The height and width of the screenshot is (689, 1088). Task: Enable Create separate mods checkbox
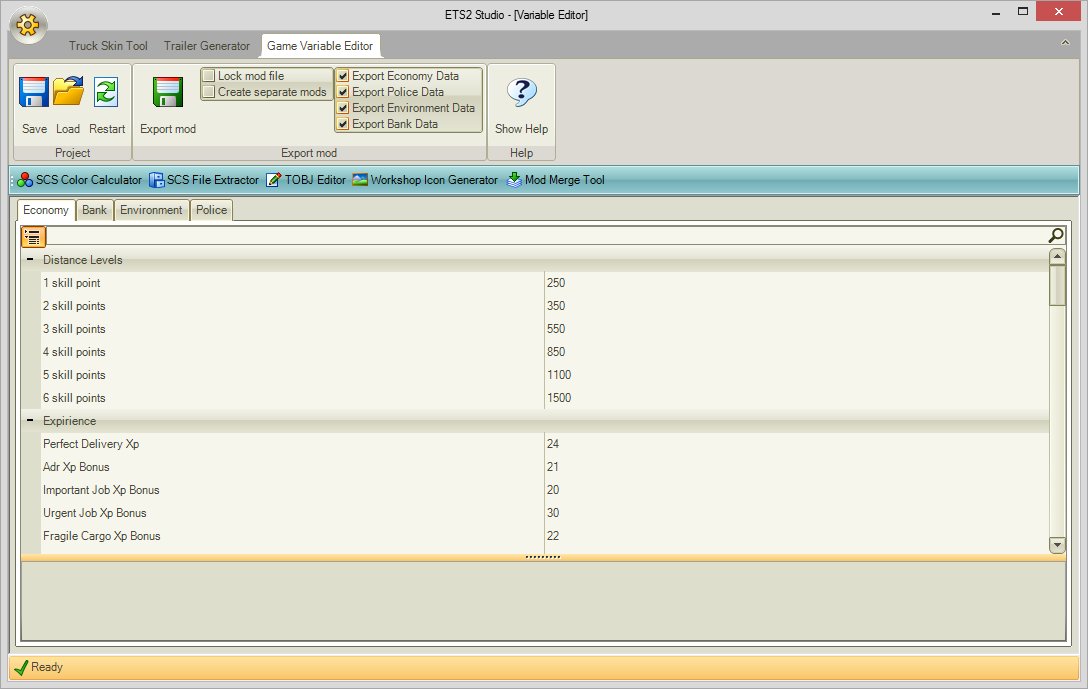pos(209,92)
